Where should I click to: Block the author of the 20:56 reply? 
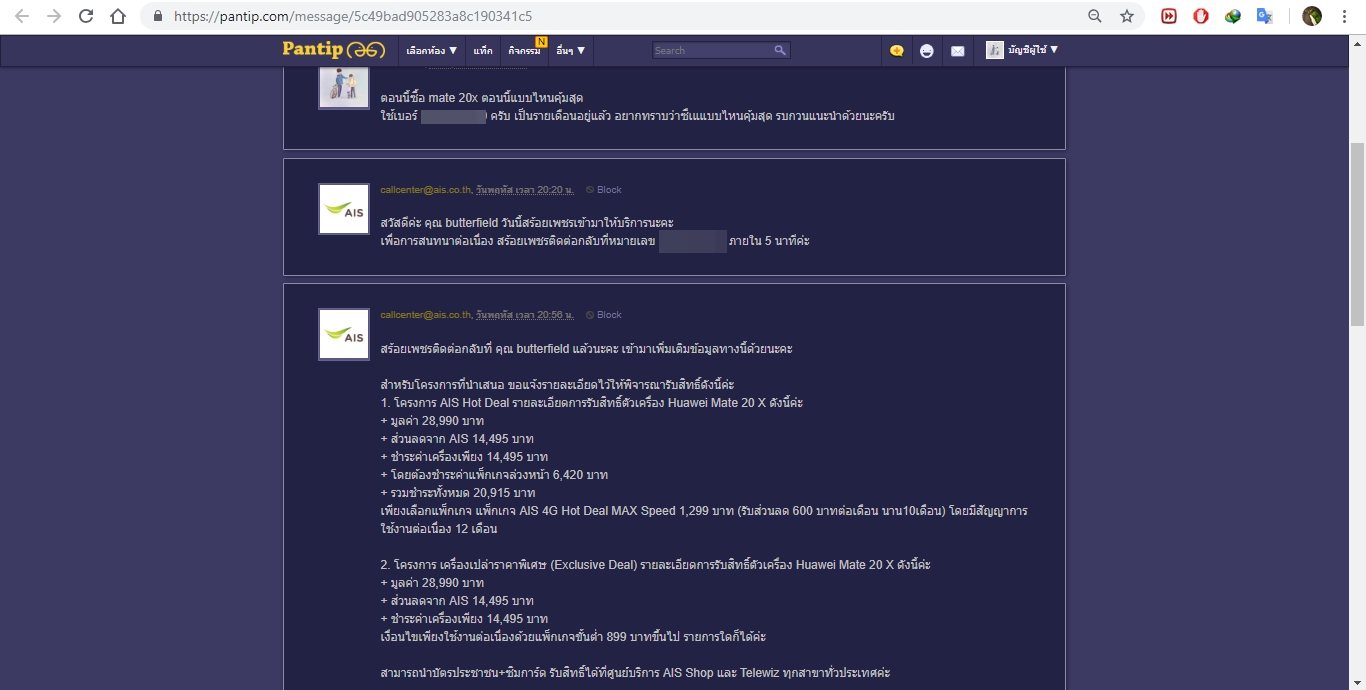pyautogui.click(x=609, y=315)
